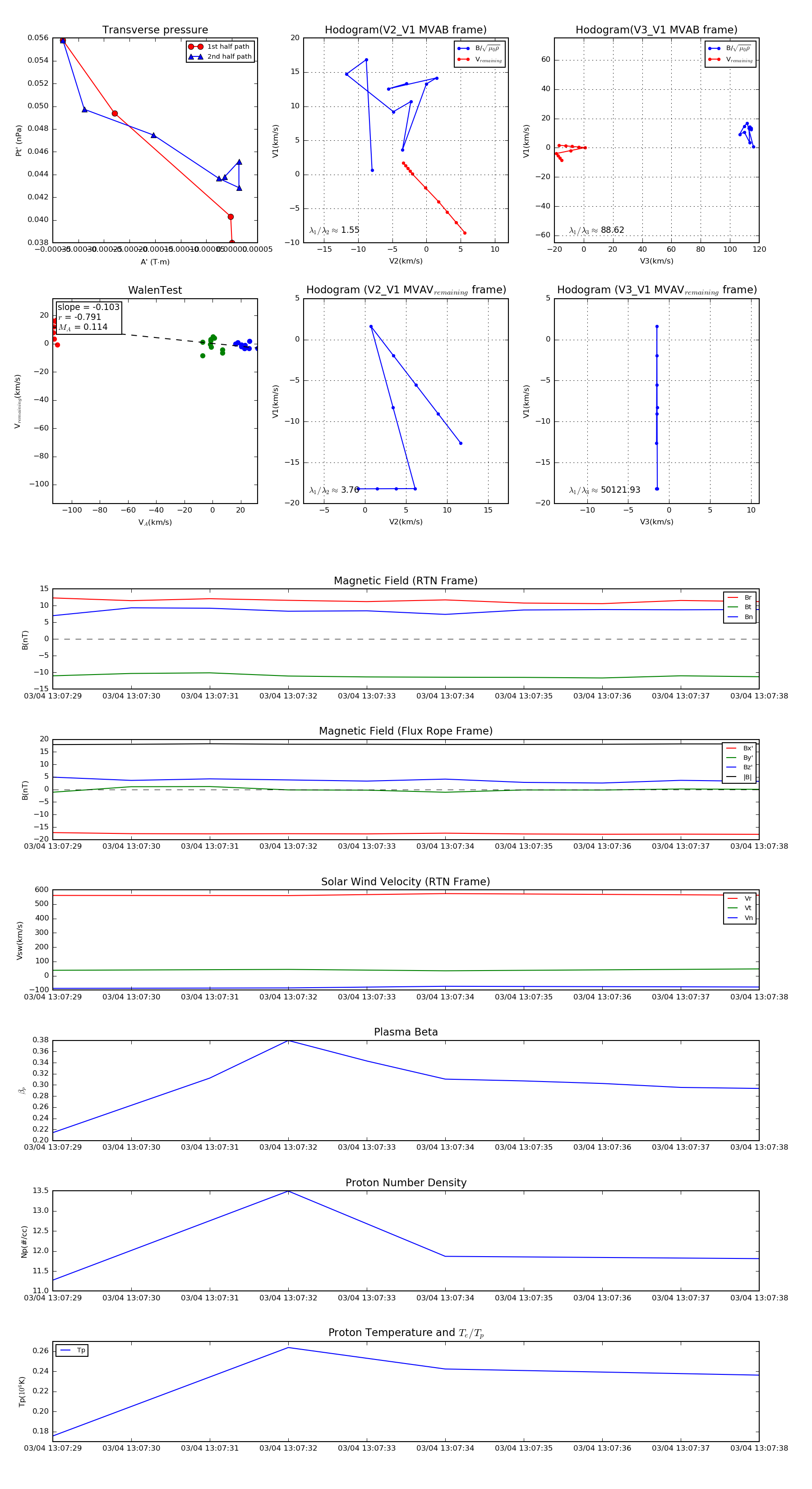Click the Plasma Beta curve peak at 13:07:32

[288, 1040]
